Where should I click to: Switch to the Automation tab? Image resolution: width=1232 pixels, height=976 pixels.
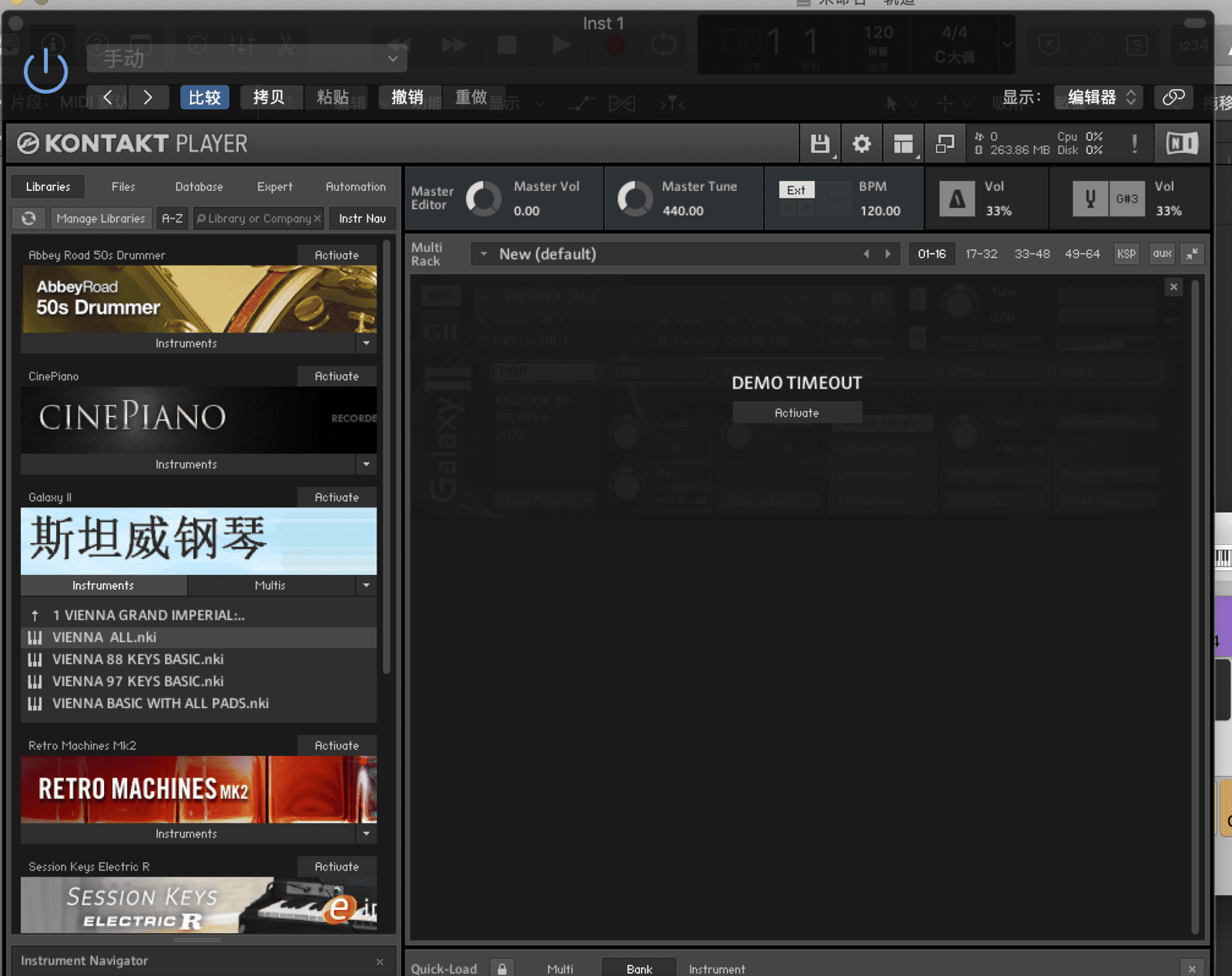[x=356, y=186]
